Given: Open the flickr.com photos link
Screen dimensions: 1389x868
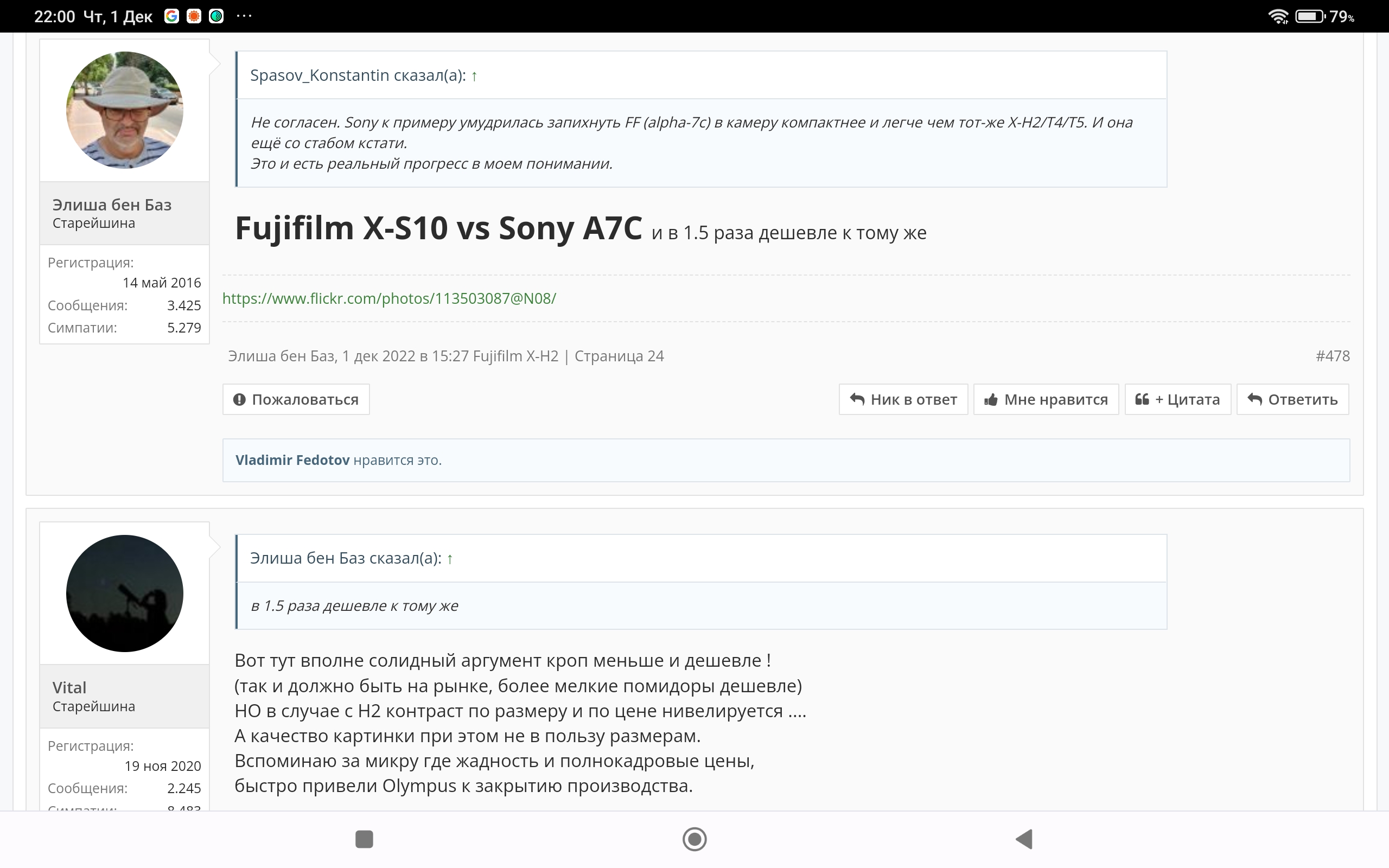Looking at the screenshot, I should click(389, 298).
